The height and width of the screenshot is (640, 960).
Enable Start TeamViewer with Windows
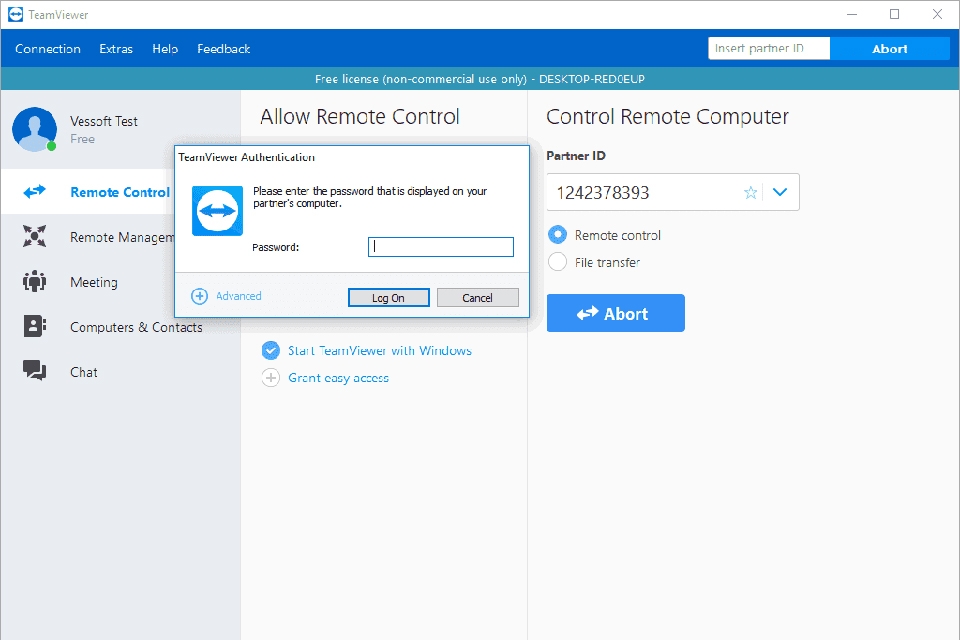[270, 350]
